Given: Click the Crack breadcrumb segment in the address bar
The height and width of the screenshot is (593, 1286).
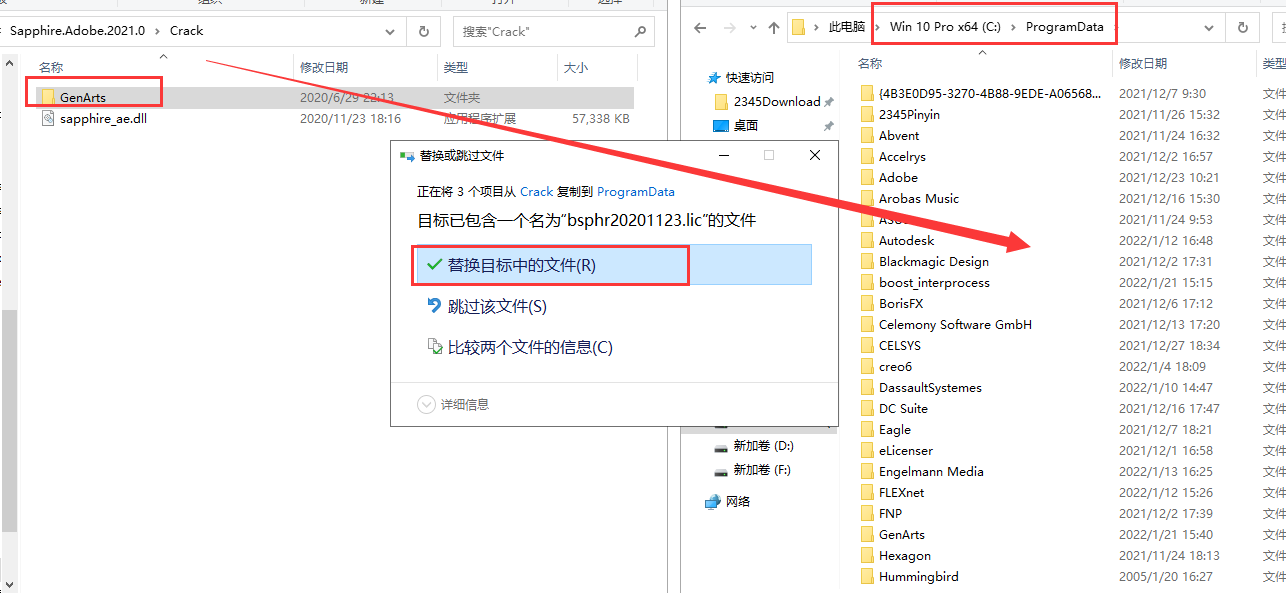Looking at the screenshot, I should click(x=186, y=31).
